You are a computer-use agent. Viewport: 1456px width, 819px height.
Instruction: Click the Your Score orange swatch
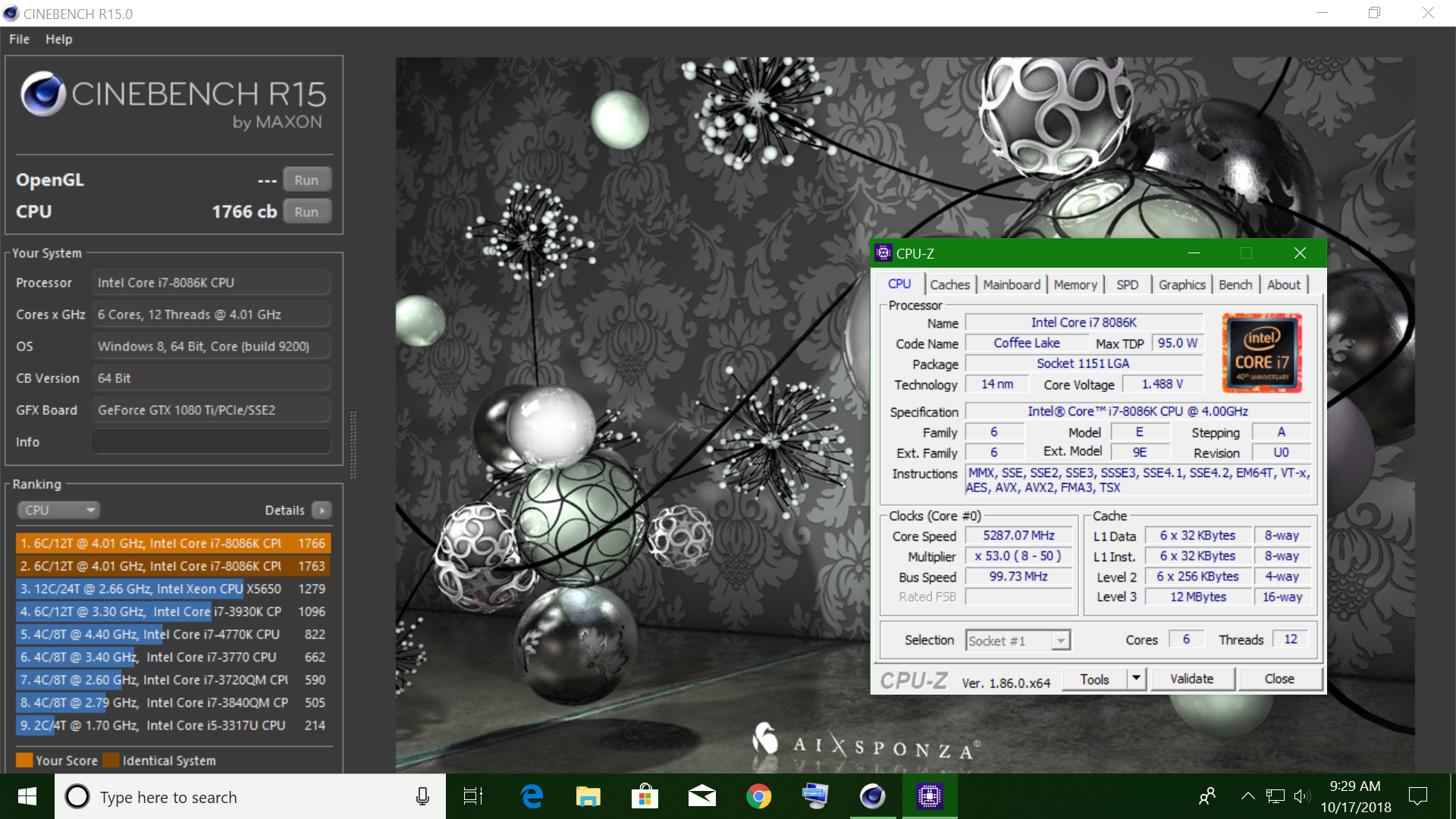[x=24, y=760]
